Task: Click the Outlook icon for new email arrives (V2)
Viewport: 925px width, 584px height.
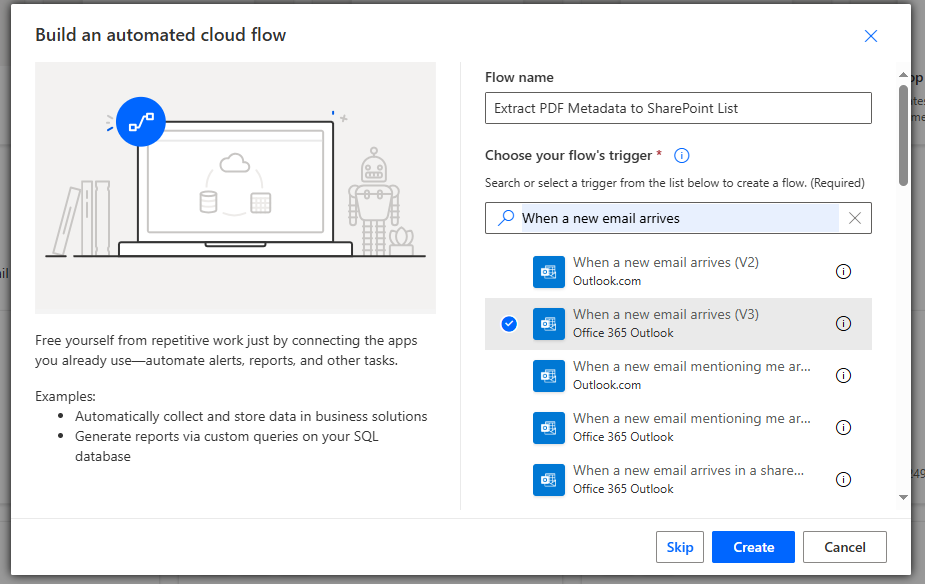Action: 549,272
